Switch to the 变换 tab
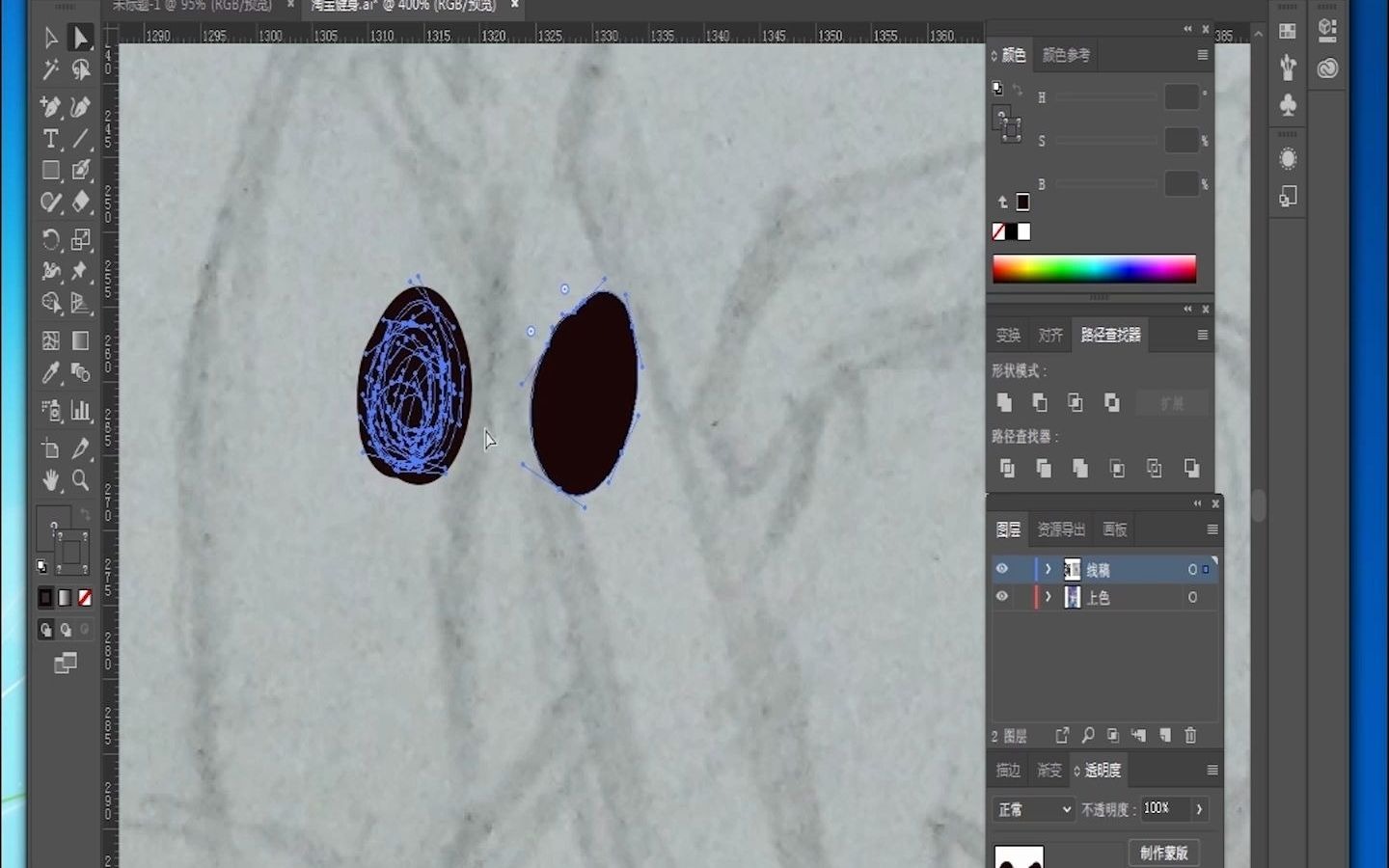The height and width of the screenshot is (868, 1389). tap(1008, 335)
